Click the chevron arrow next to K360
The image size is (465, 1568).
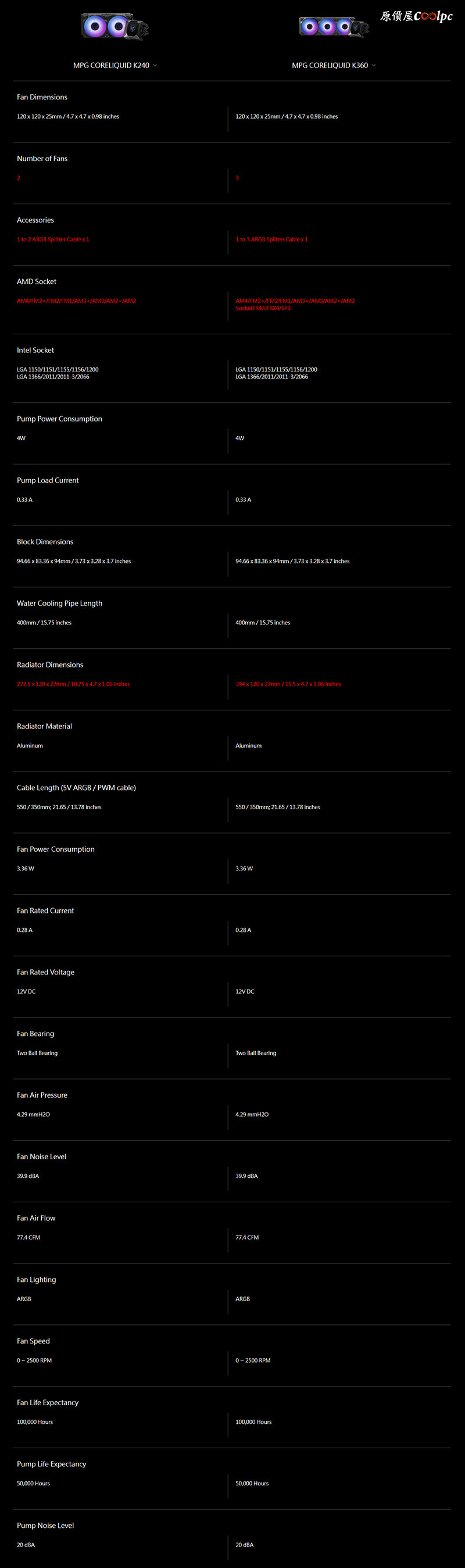tap(374, 65)
